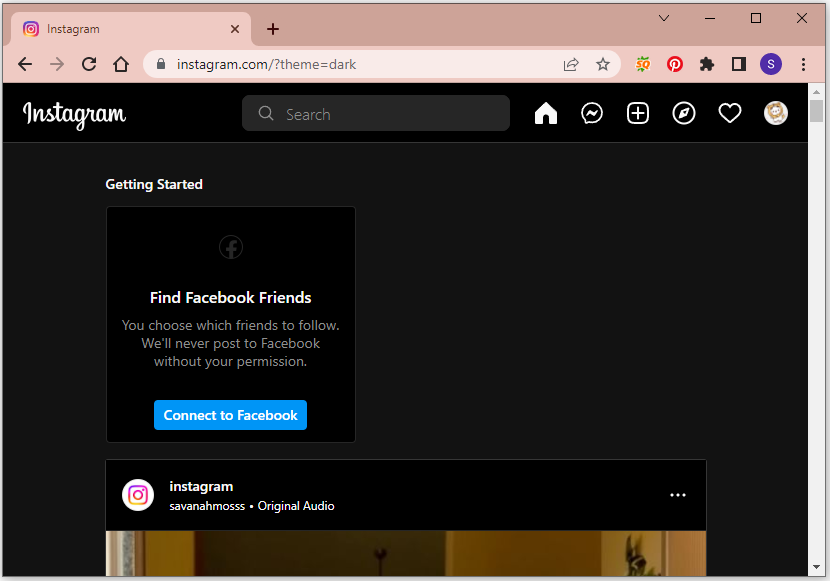Click the Getting Started heading
The image size is (830, 581).
tap(154, 184)
